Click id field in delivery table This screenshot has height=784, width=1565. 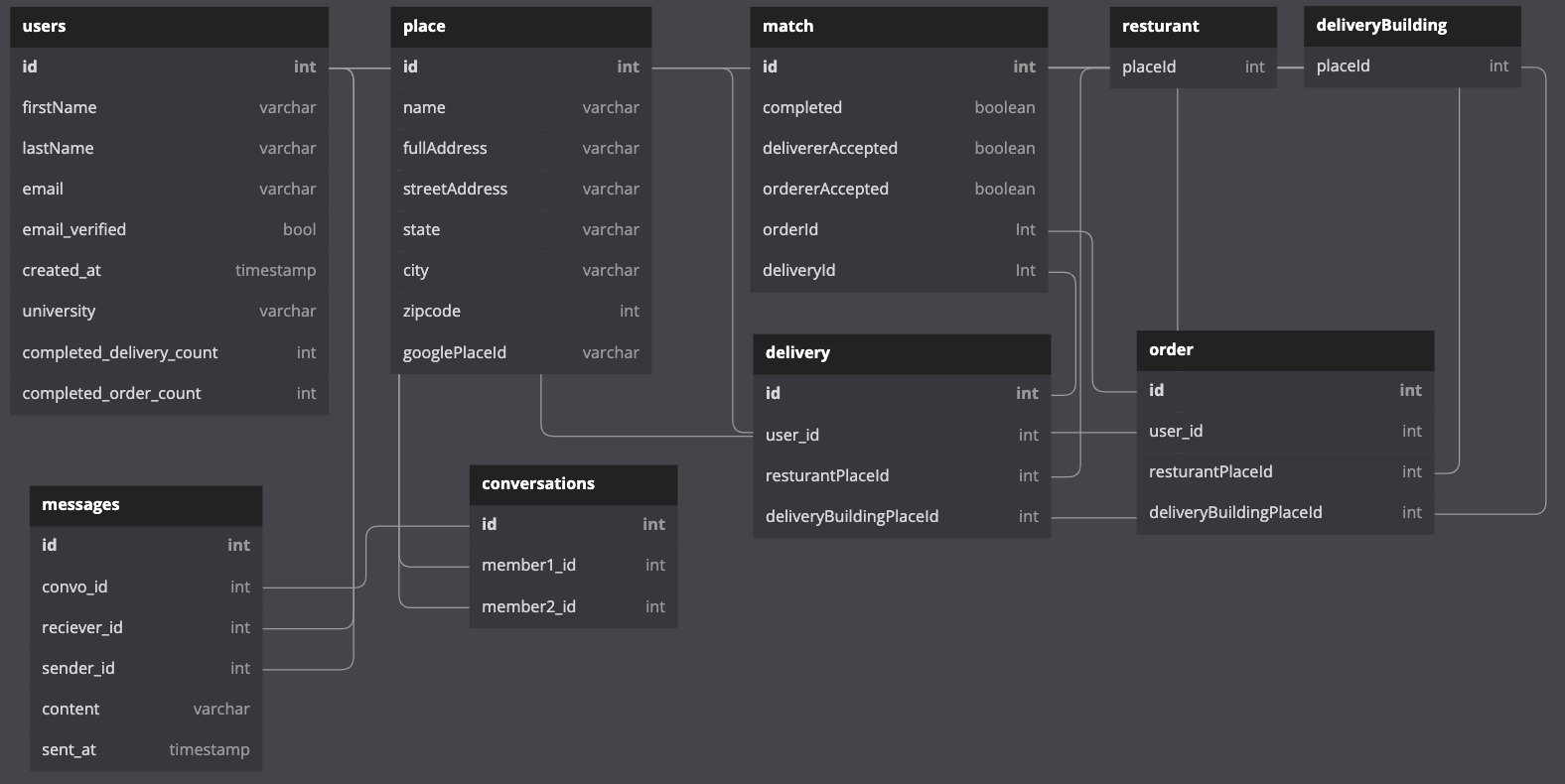(x=902, y=393)
